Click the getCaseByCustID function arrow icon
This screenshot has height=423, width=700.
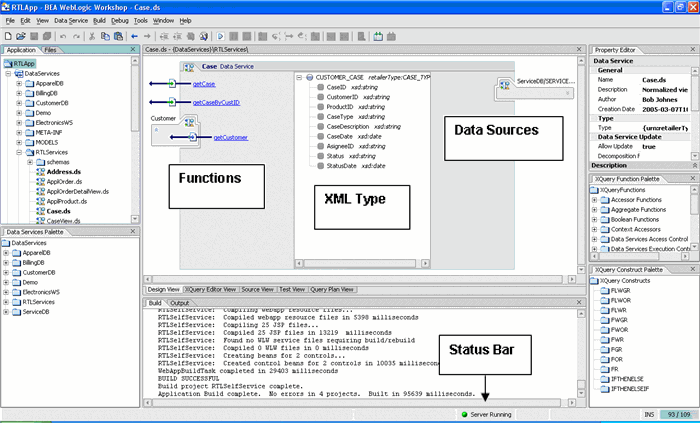click(x=171, y=102)
